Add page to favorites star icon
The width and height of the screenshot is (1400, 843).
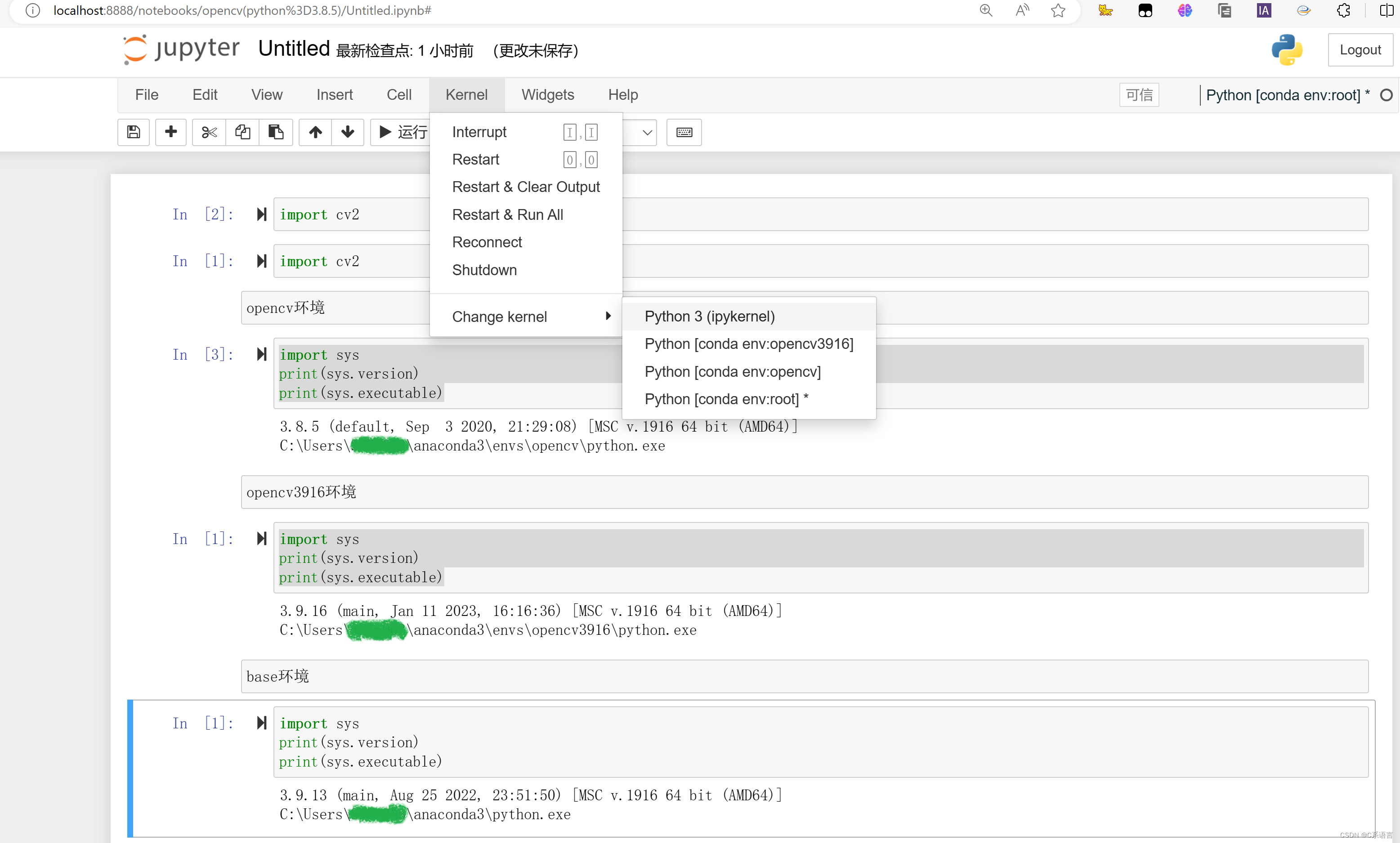pos(1058,10)
